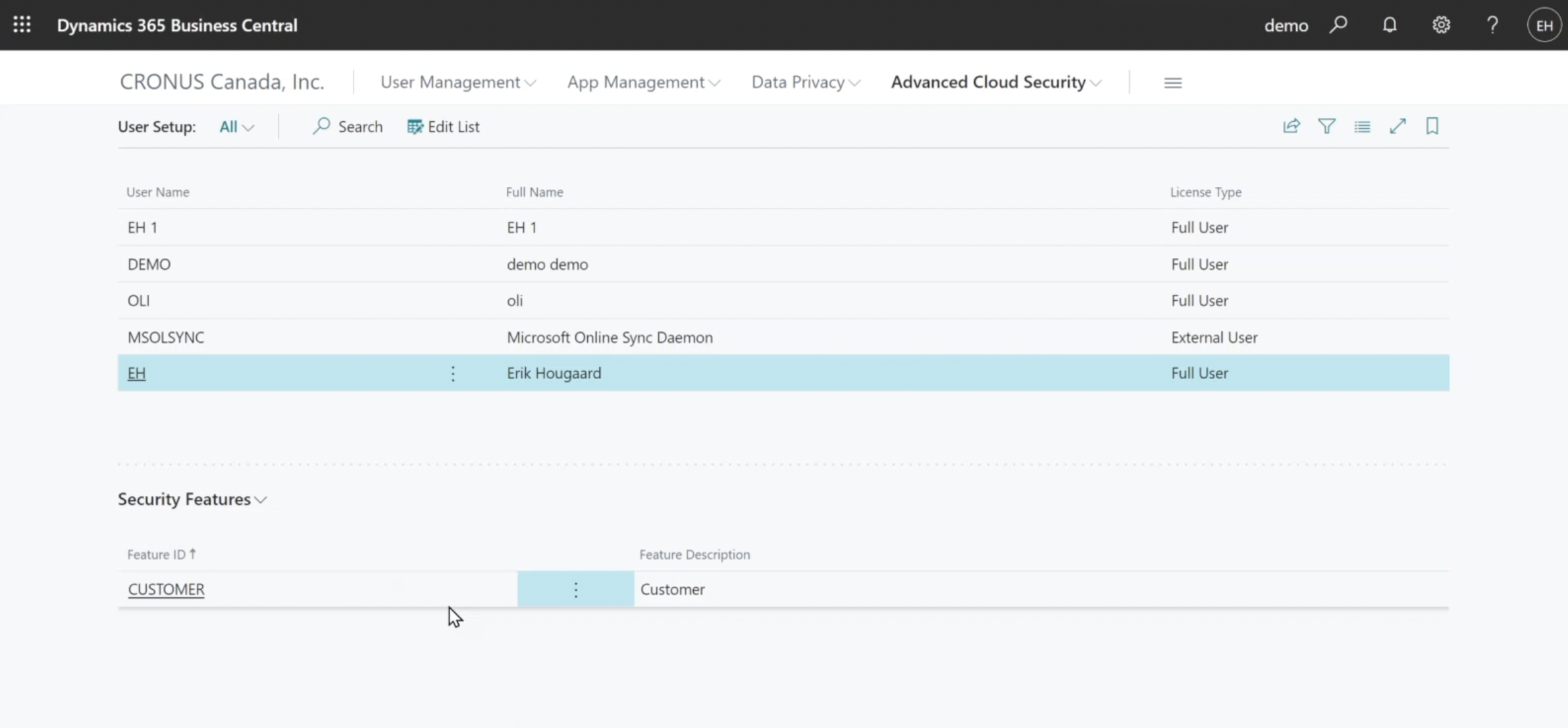The height and width of the screenshot is (728, 1568).
Task: Click the share icon in list toolbar
Action: click(x=1292, y=126)
